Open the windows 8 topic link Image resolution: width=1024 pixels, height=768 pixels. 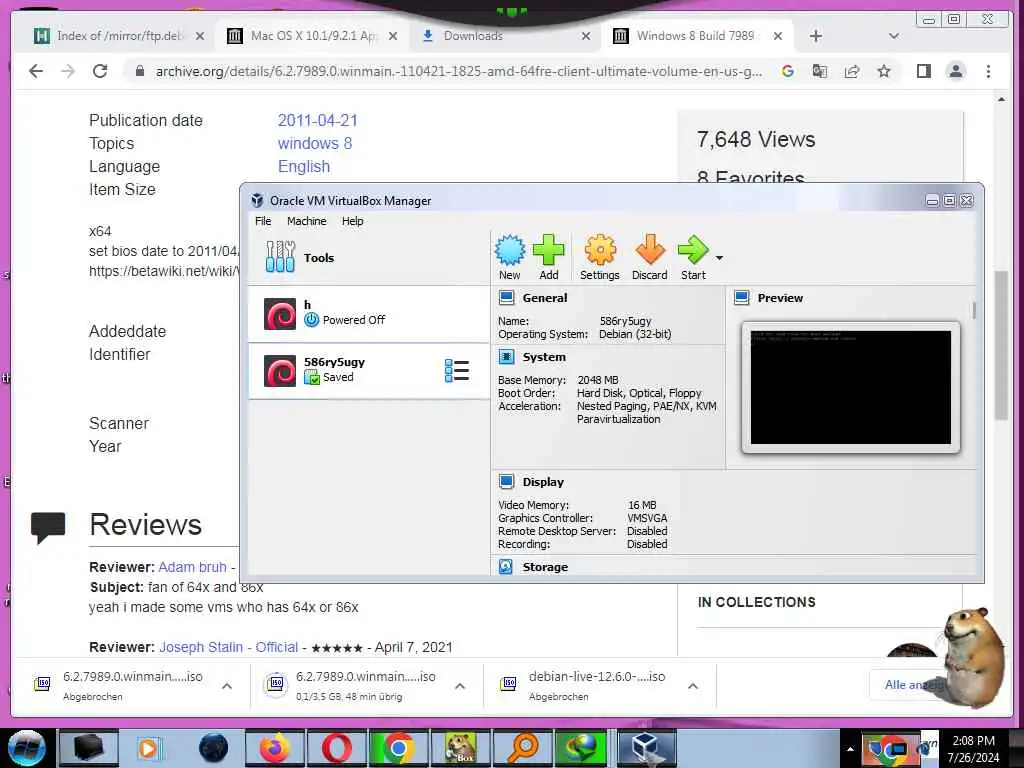tap(315, 143)
